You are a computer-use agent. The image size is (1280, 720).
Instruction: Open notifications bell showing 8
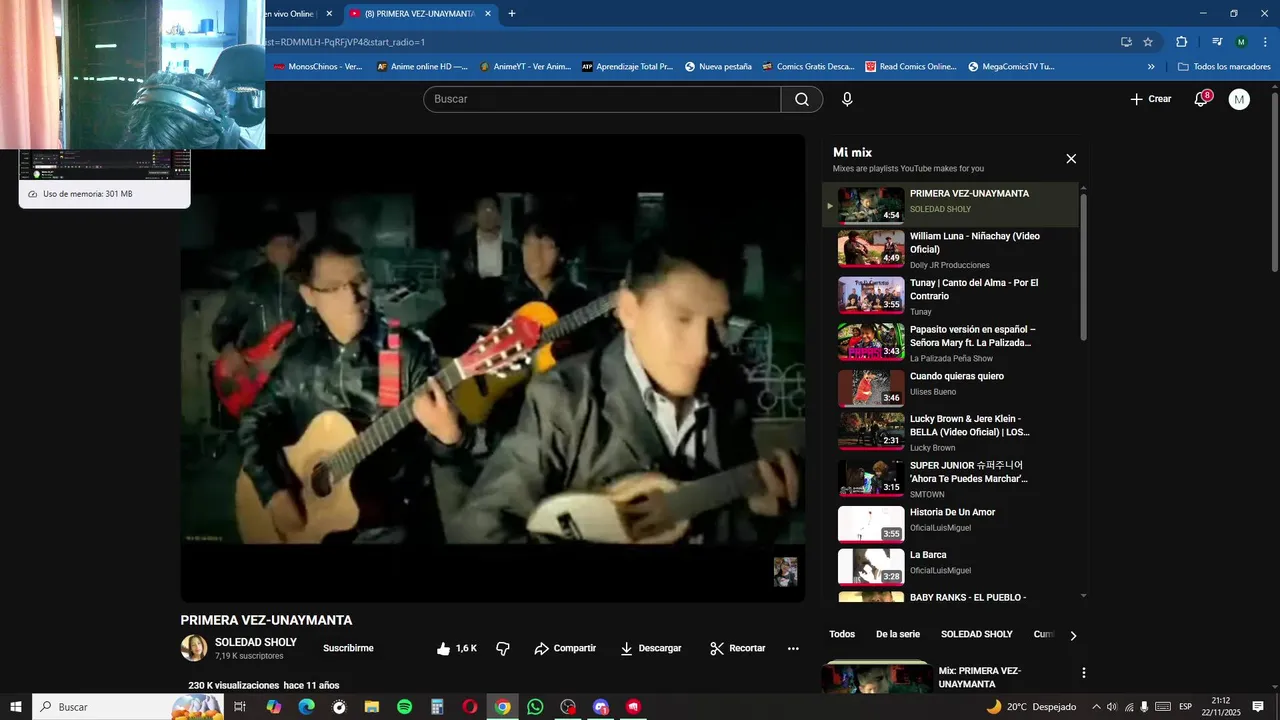[x=1201, y=99]
